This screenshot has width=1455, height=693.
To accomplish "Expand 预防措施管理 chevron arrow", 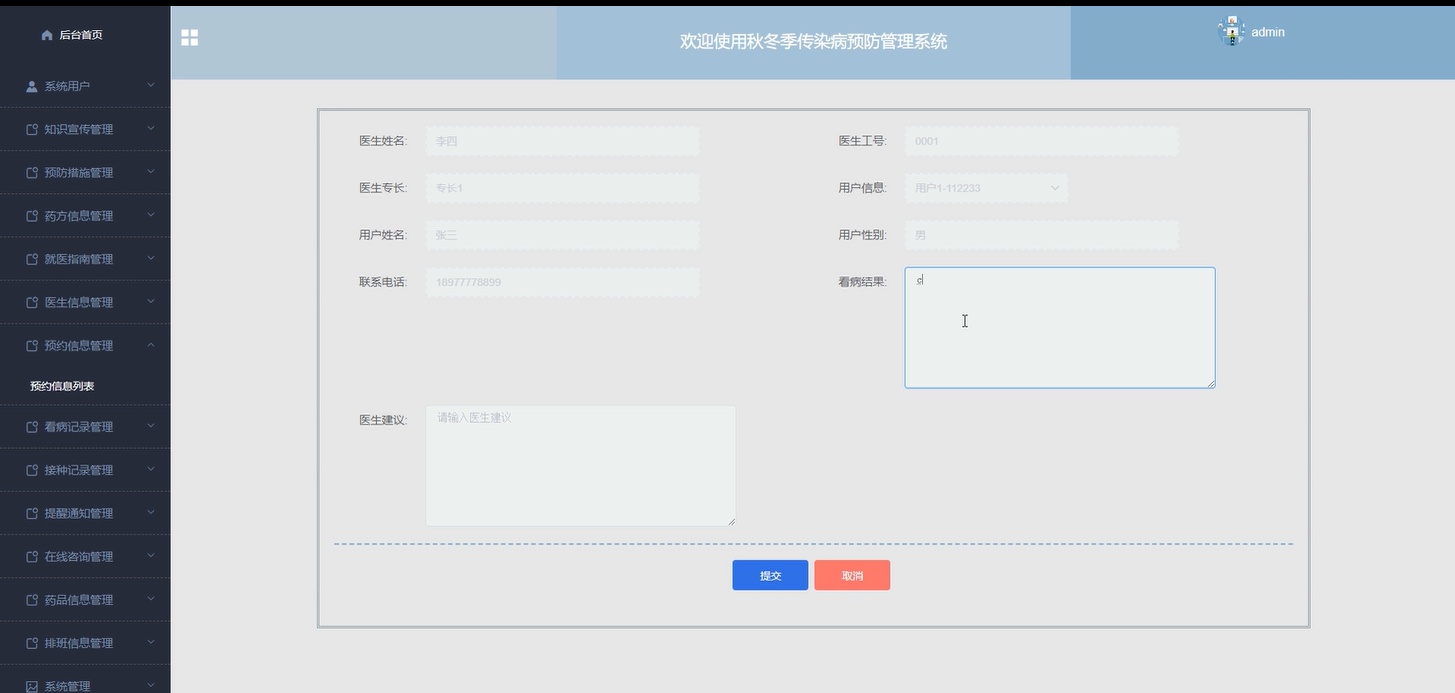I will click(151, 171).
